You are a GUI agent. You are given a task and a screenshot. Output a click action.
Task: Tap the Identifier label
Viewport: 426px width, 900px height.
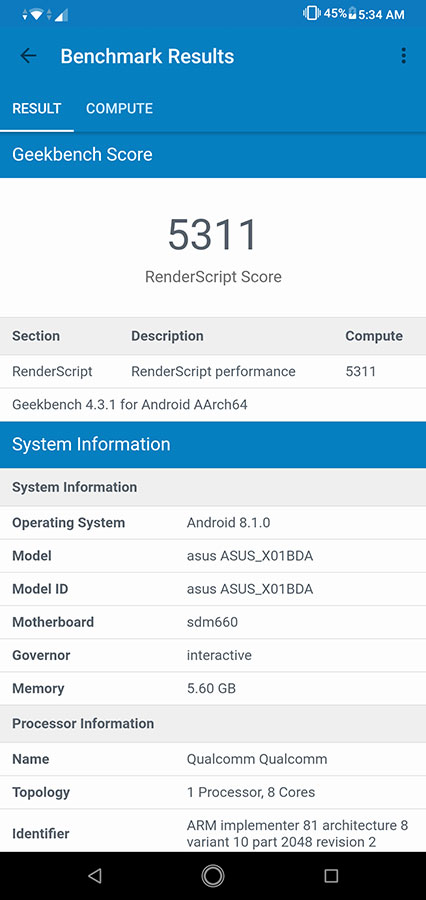(x=40, y=833)
